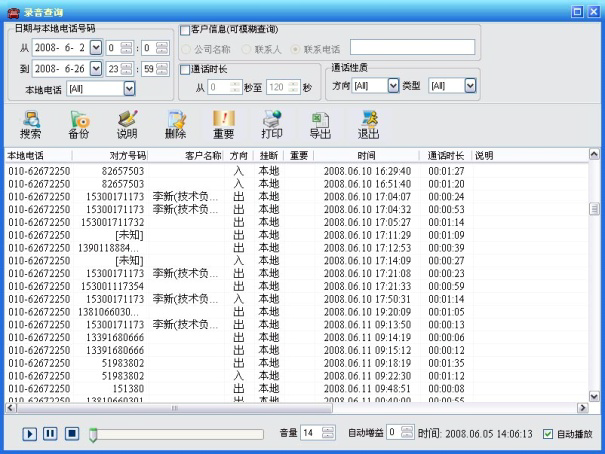Click the customer info search text field
This screenshot has width=605, height=454.
tap(412, 47)
